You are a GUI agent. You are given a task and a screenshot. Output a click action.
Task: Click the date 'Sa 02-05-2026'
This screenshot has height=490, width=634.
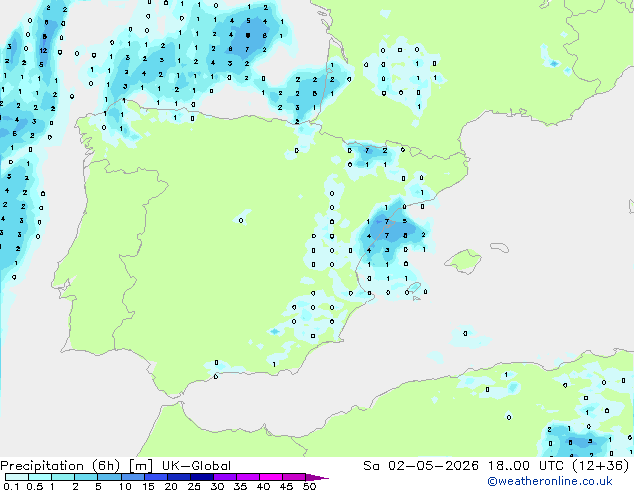(421, 466)
